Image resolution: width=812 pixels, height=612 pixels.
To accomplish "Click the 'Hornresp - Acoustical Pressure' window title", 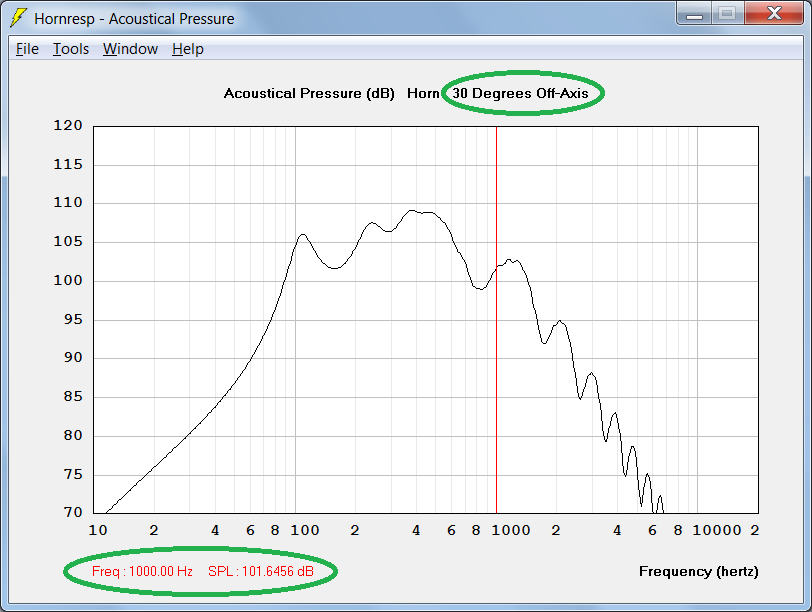I will click(x=134, y=19).
